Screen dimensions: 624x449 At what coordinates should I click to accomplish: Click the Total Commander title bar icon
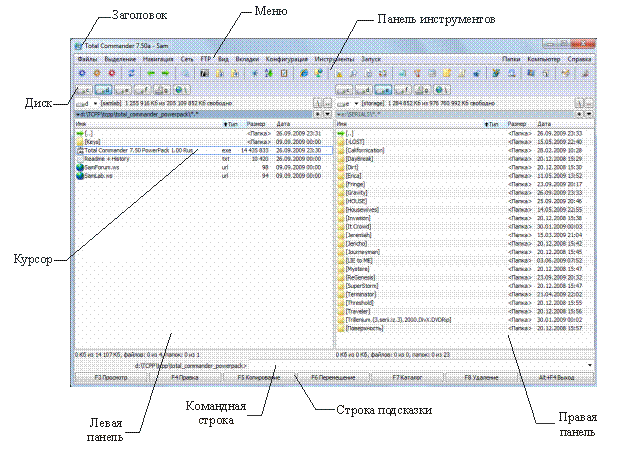tap(79, 46)
